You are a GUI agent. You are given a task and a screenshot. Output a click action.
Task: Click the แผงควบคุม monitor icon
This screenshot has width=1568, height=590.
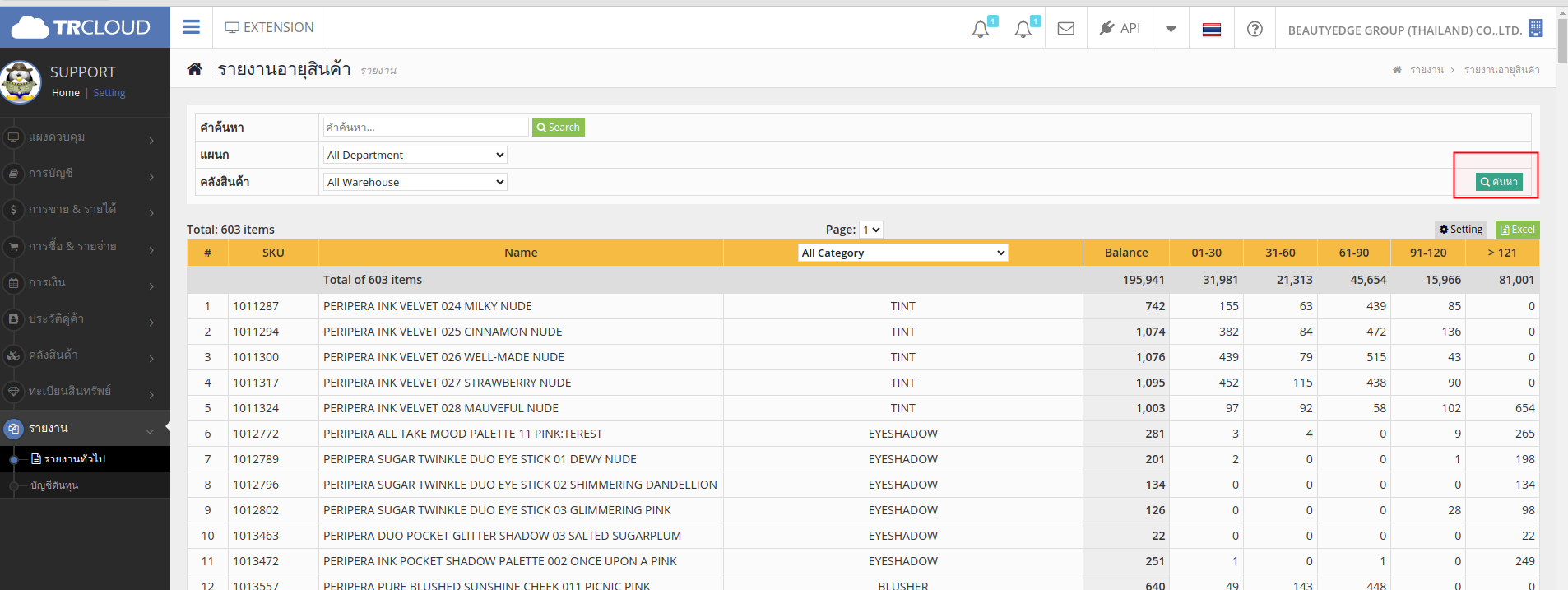tap(13, 137)
